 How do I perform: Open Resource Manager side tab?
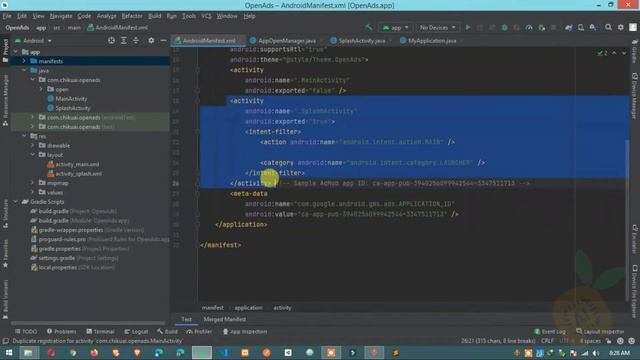click(5, 100)
